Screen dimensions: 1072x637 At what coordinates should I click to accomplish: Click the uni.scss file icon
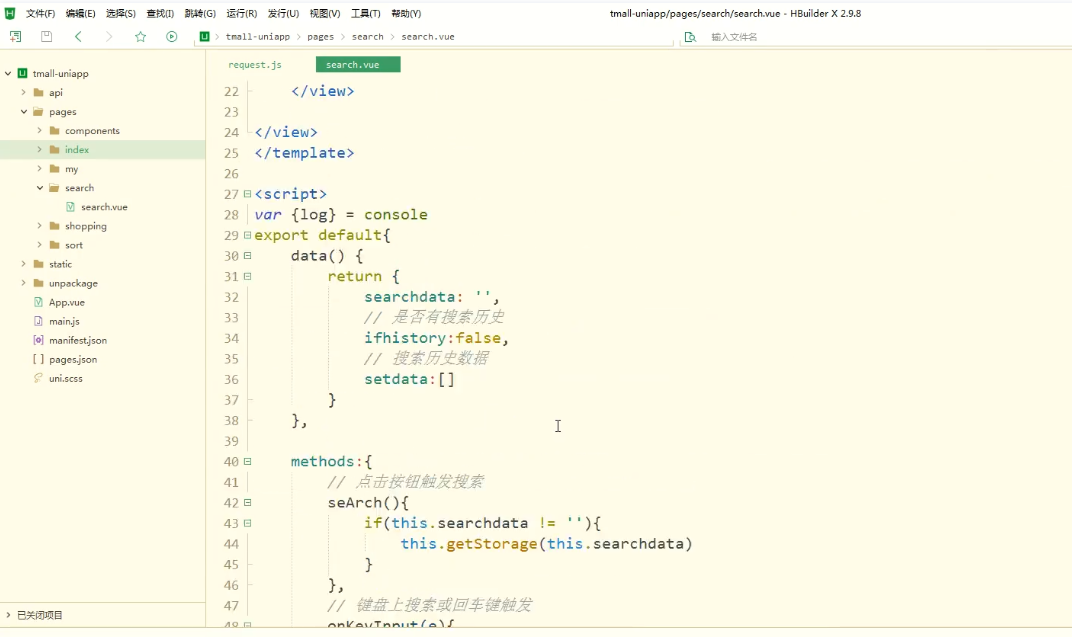click(38, 378)
